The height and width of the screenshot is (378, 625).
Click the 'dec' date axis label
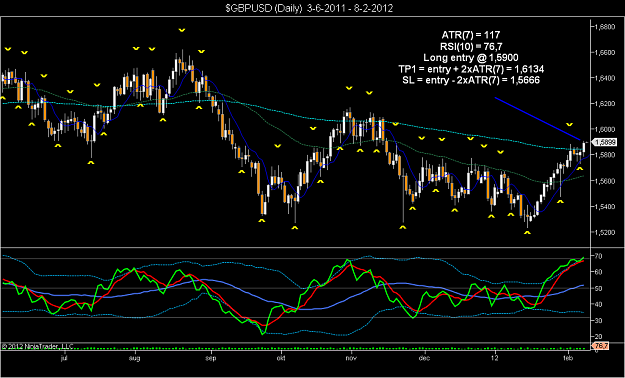point(425,358)
